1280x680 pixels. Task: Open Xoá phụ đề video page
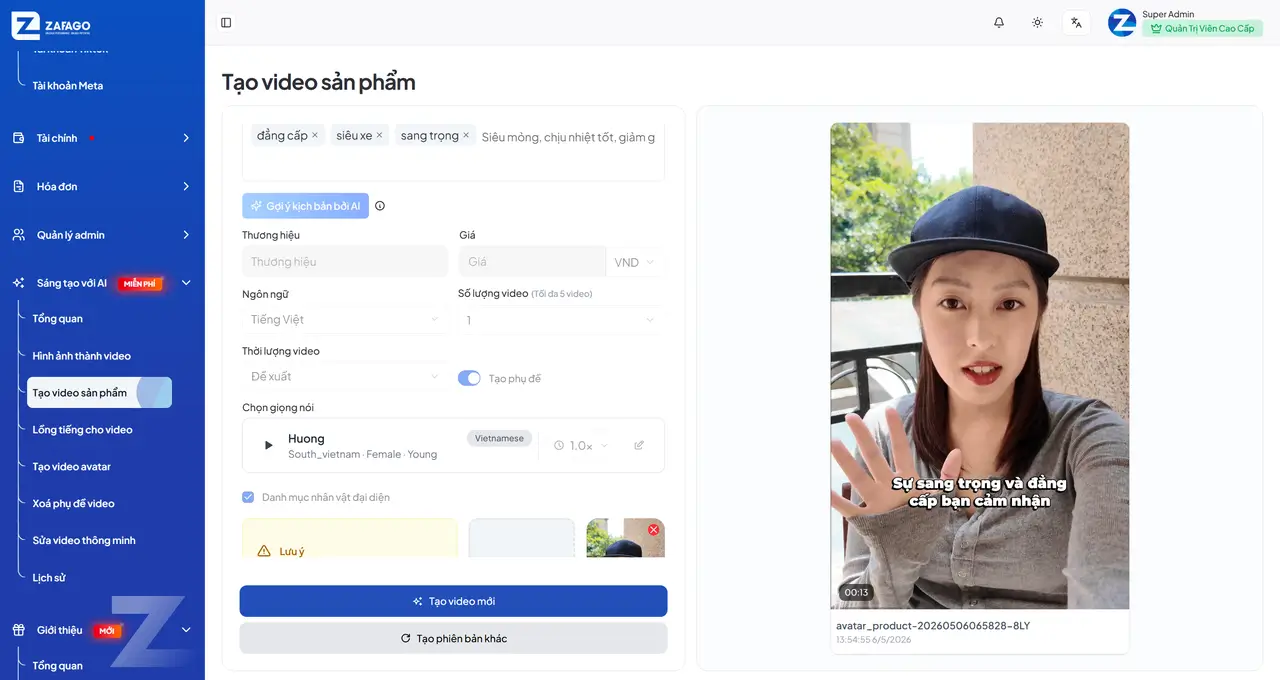74,504
